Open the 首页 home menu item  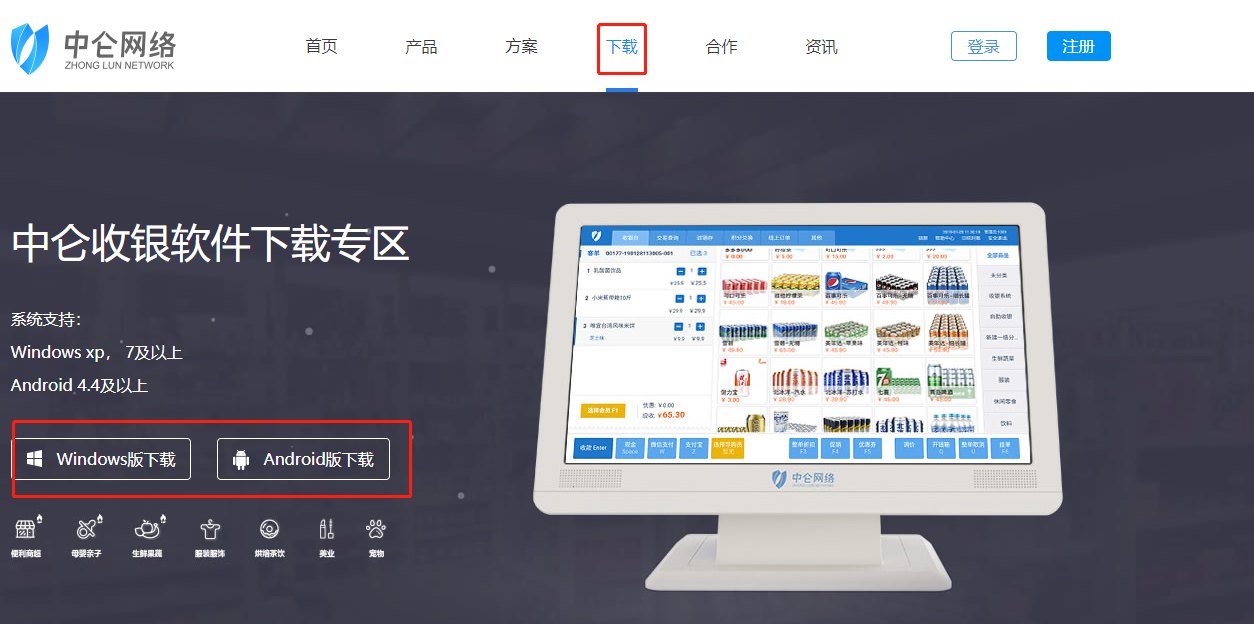[321, 46]
